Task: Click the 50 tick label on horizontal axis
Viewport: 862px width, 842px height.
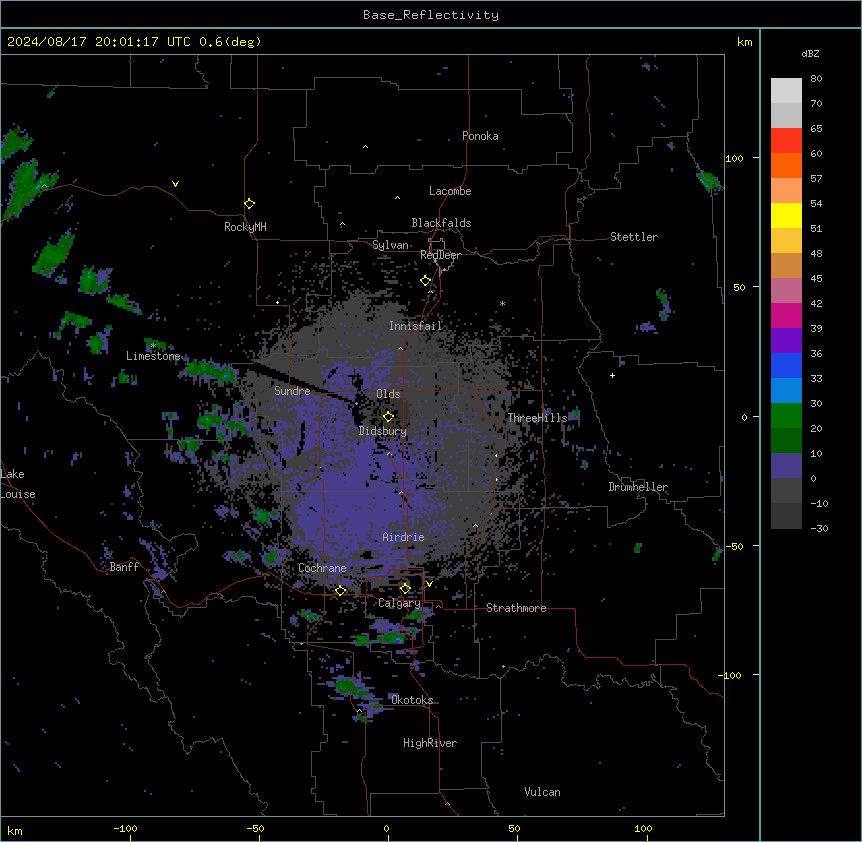Action: 514,828
